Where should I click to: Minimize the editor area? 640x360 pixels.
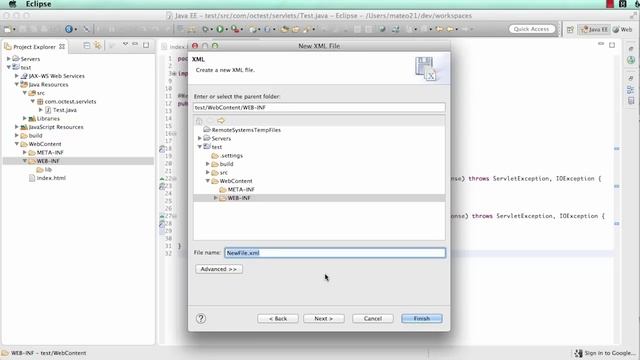coord(601,44)
